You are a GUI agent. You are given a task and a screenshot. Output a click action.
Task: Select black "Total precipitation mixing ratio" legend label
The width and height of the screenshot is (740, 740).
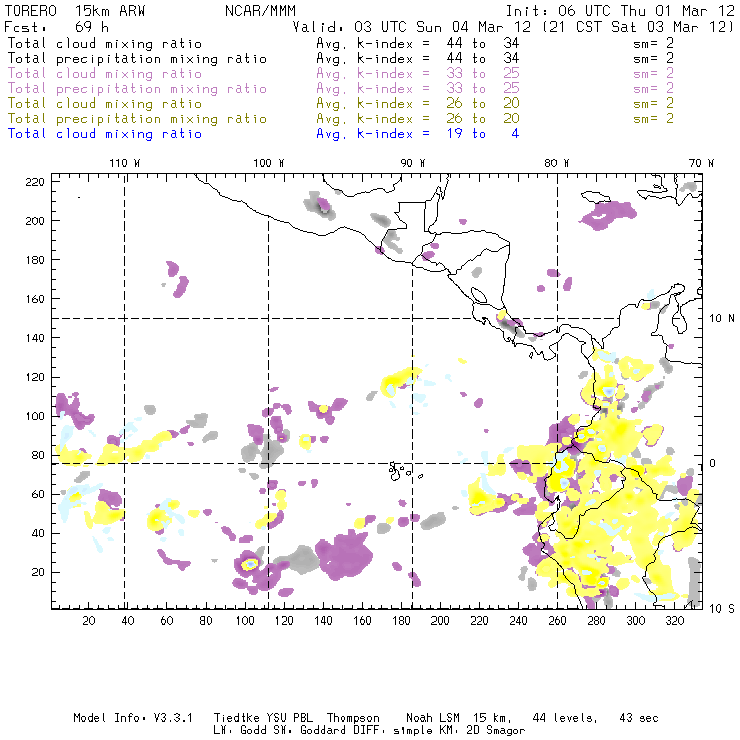137,59
